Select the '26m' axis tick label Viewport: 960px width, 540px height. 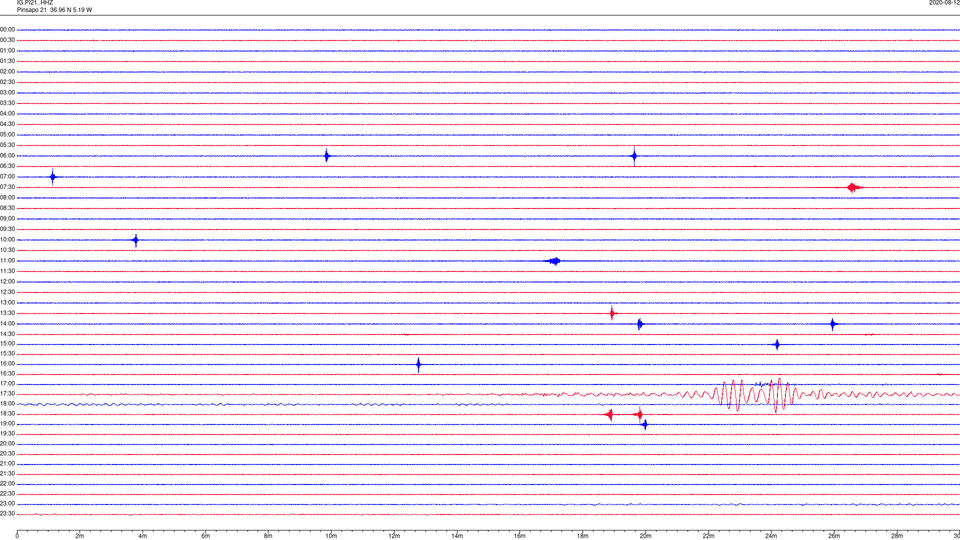click(x=834, y=536)
